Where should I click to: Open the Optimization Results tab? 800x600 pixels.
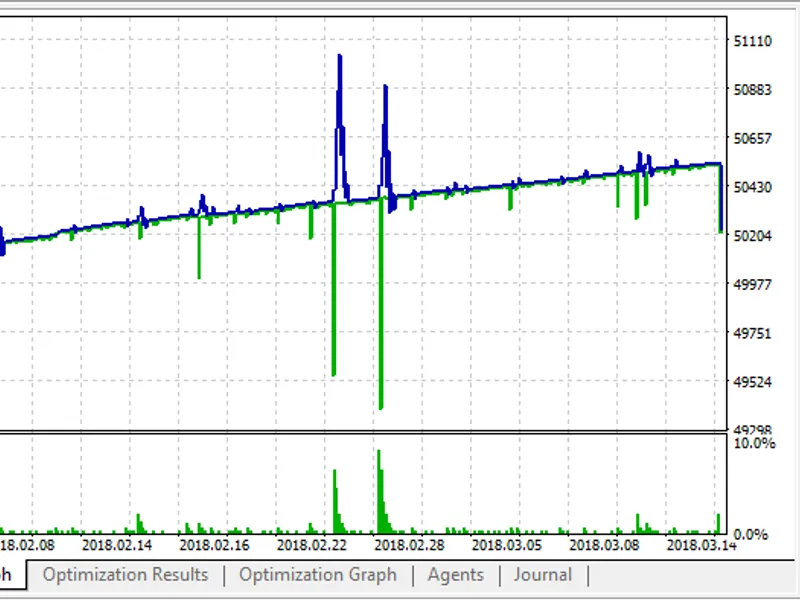pyautogui.click(x=126, y=575)
